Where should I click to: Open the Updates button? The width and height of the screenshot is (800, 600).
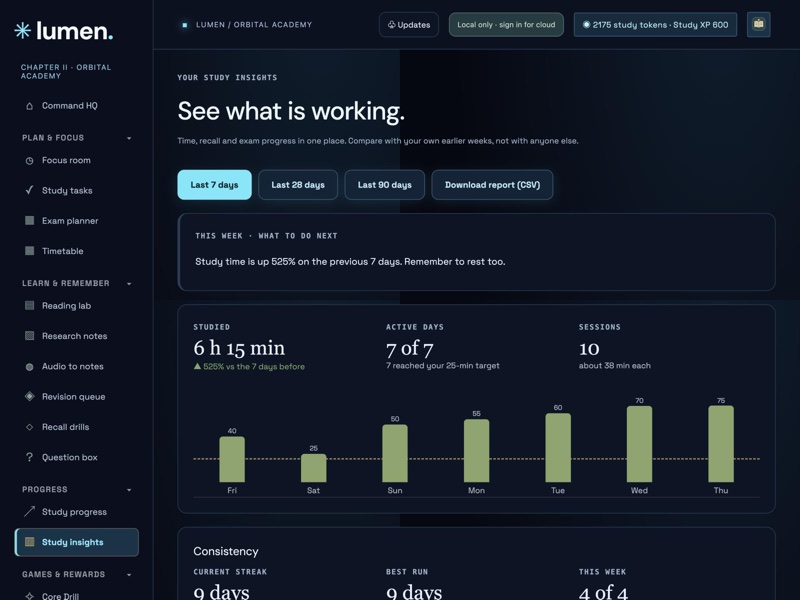409,24
